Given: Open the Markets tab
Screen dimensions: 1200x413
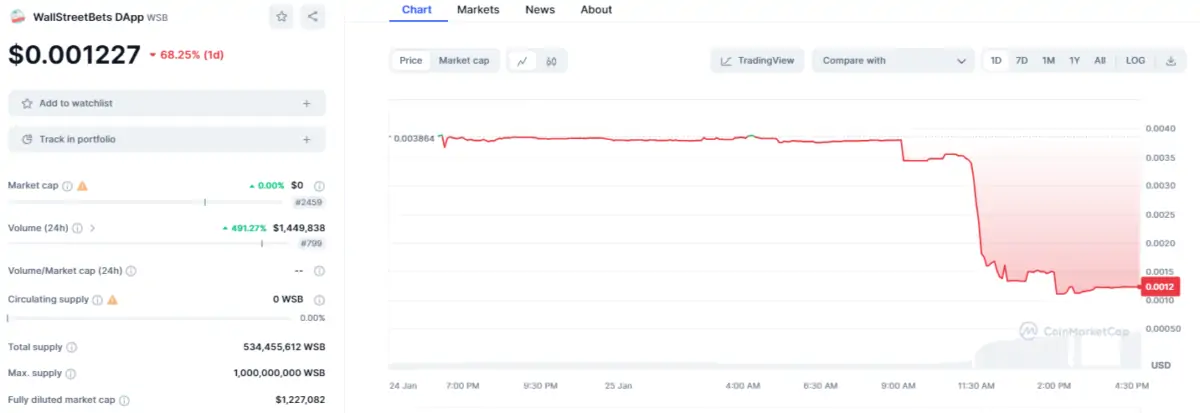Looking at the screenshot, I should tap(478, 10).
